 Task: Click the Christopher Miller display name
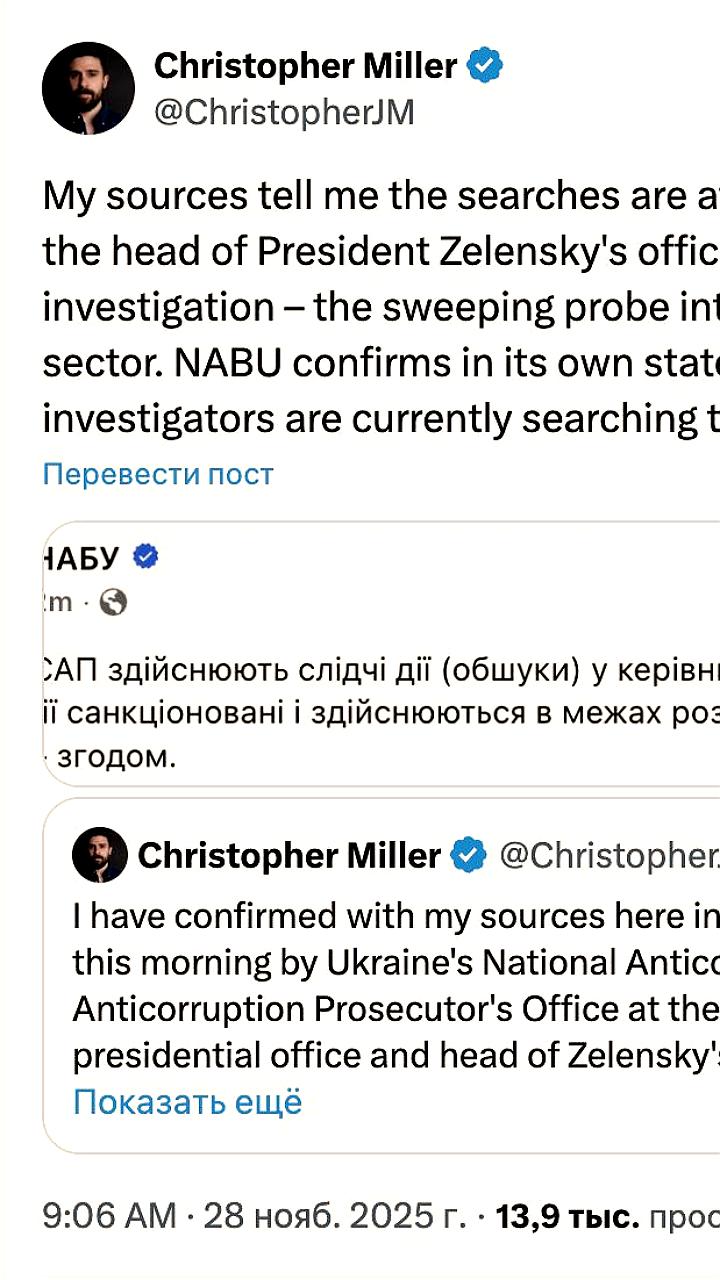(x=305, y=67)
